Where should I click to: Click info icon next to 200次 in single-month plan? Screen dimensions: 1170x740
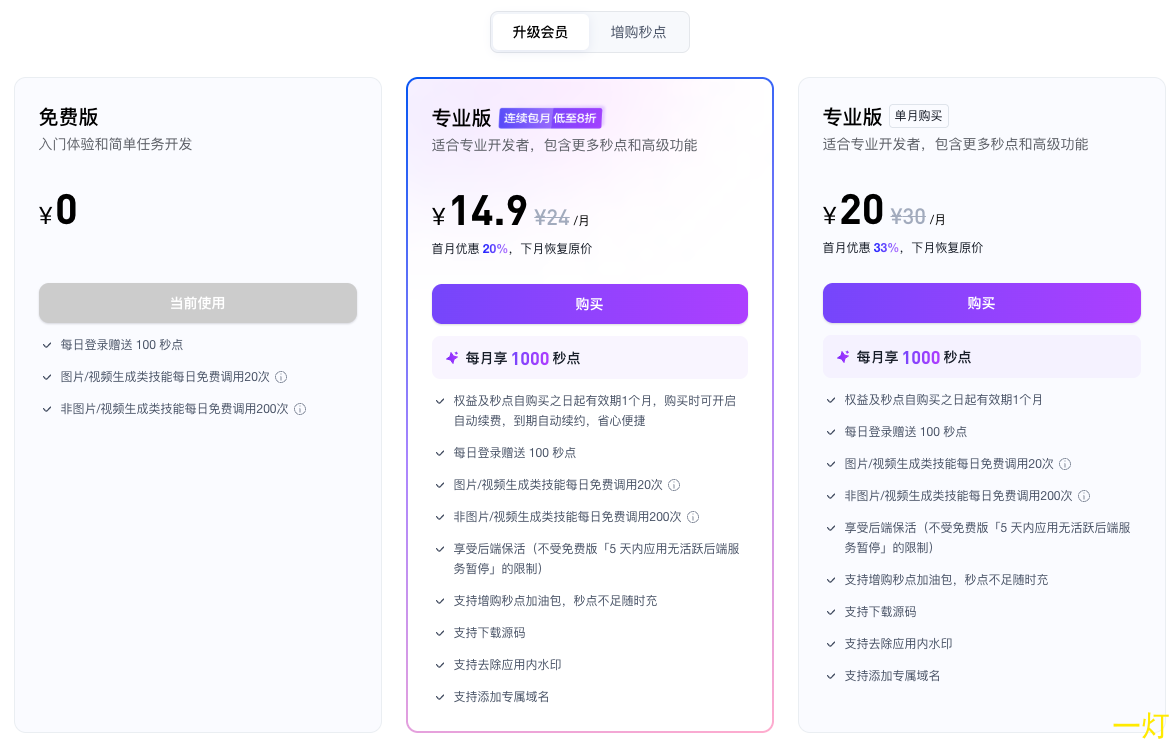[x=1083, y=496]
